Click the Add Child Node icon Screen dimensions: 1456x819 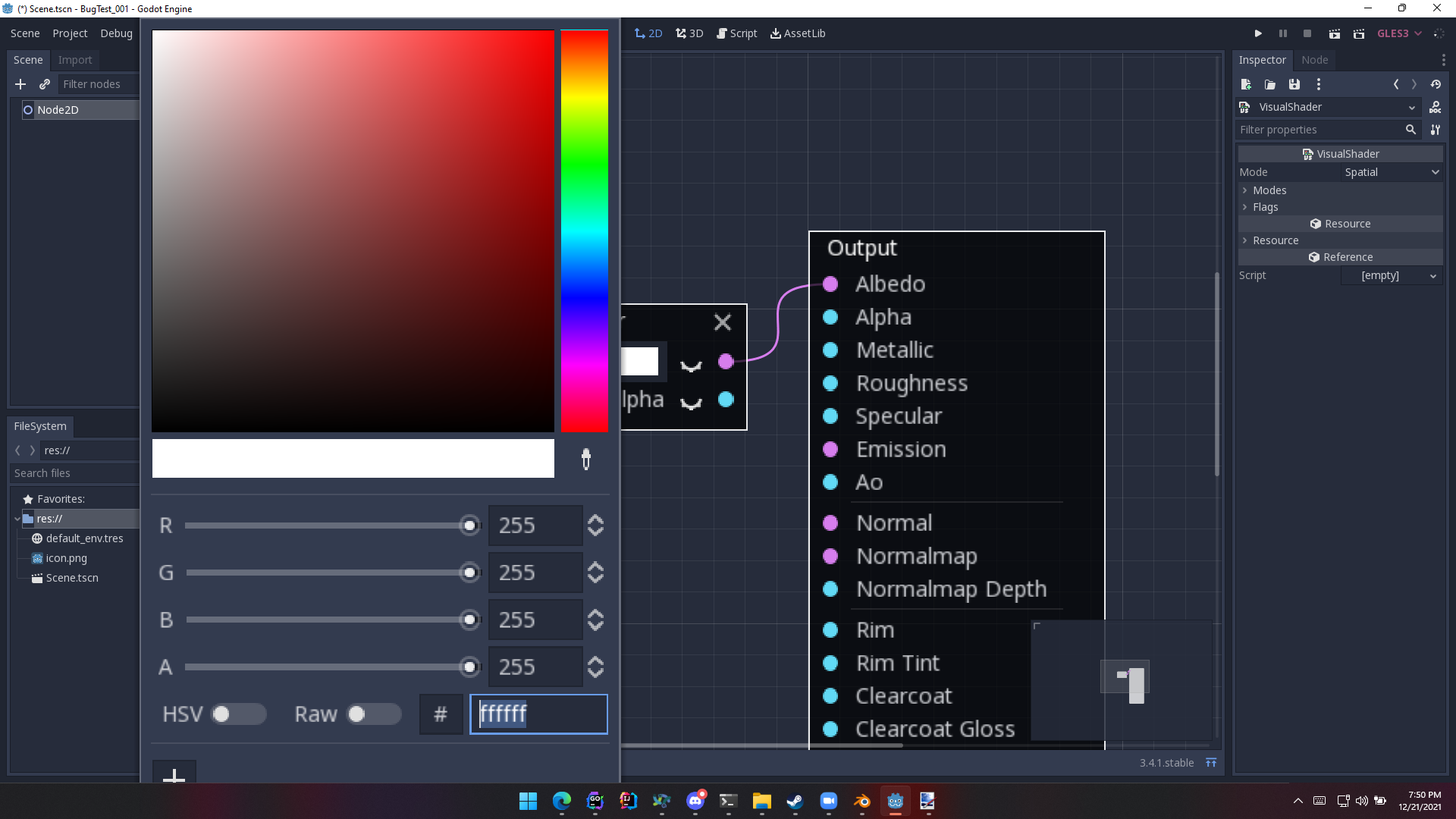click(x=20, y=84)
